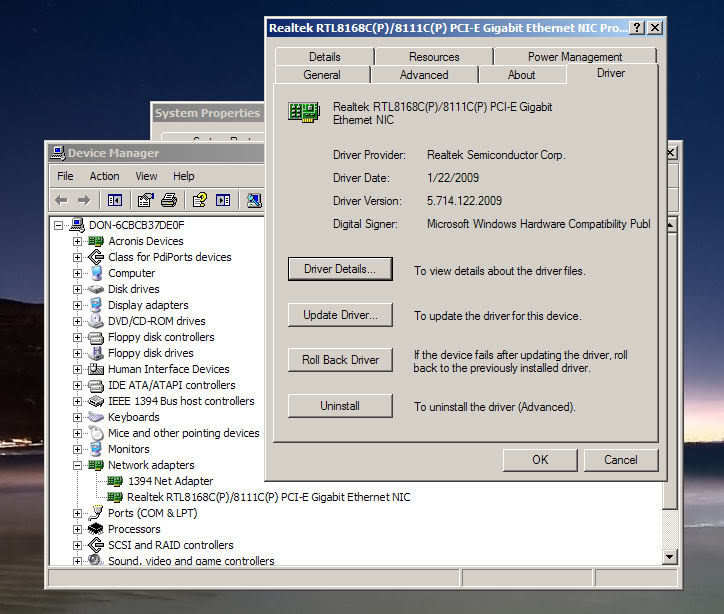Switch to the General tab
This screenshot has height=614, width=724.
pos(322,75)
